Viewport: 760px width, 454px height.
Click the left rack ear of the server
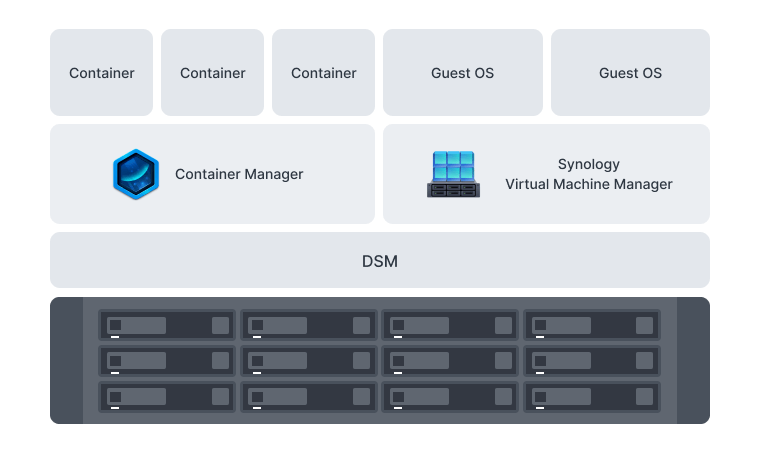[66, 360]
